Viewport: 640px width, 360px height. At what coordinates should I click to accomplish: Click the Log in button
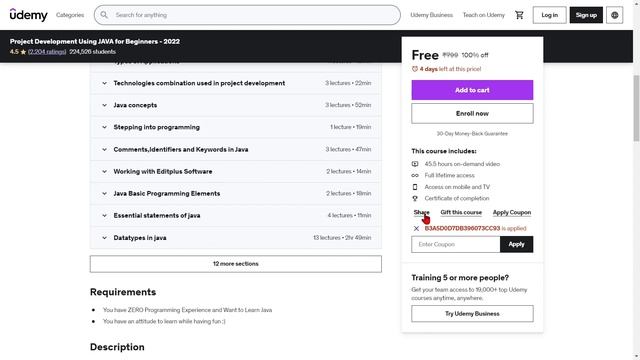[549, 15]
